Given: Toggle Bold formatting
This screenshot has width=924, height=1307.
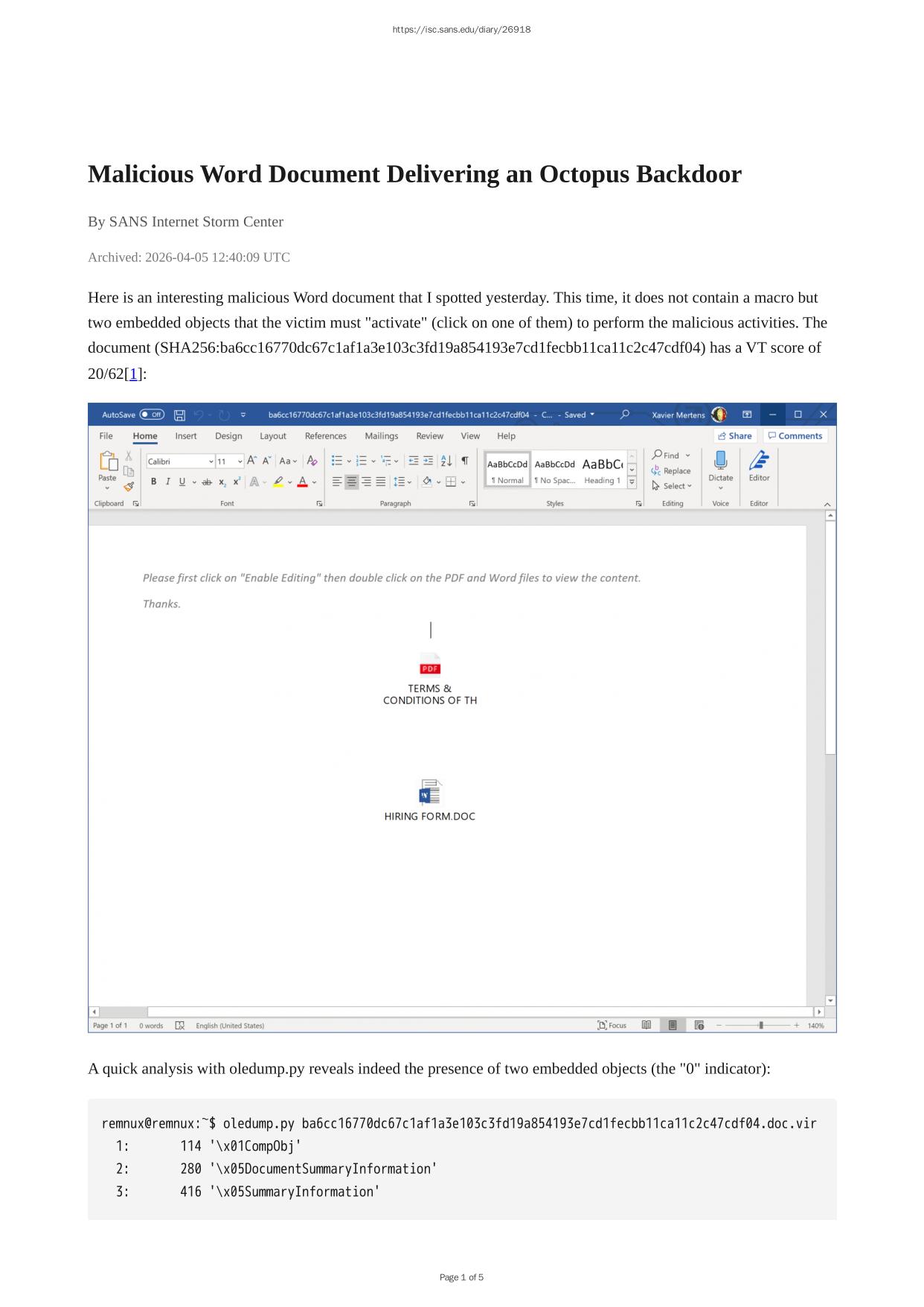Looking at the screenshot, I should pyautogui.click(x=154, y=482).
